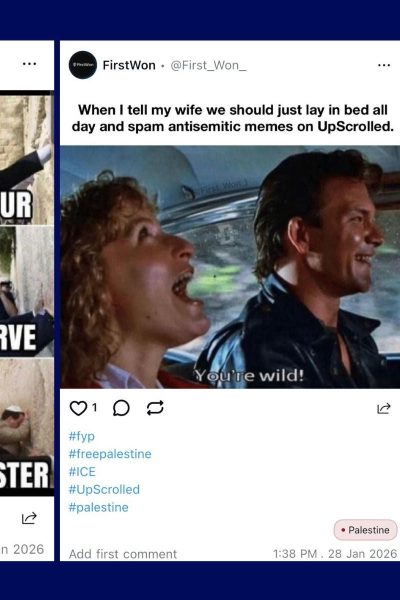Open the comment bubble on FirstWon post

coord(121,408)
